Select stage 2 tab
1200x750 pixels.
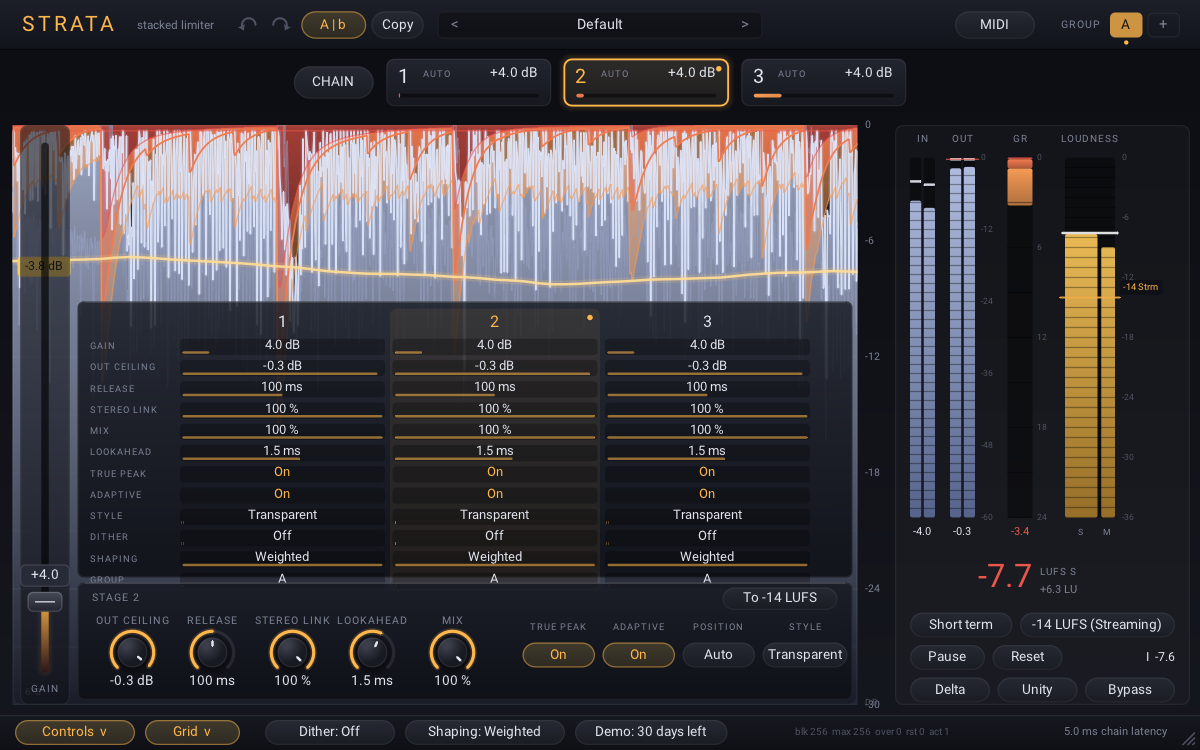click(646, 81)
